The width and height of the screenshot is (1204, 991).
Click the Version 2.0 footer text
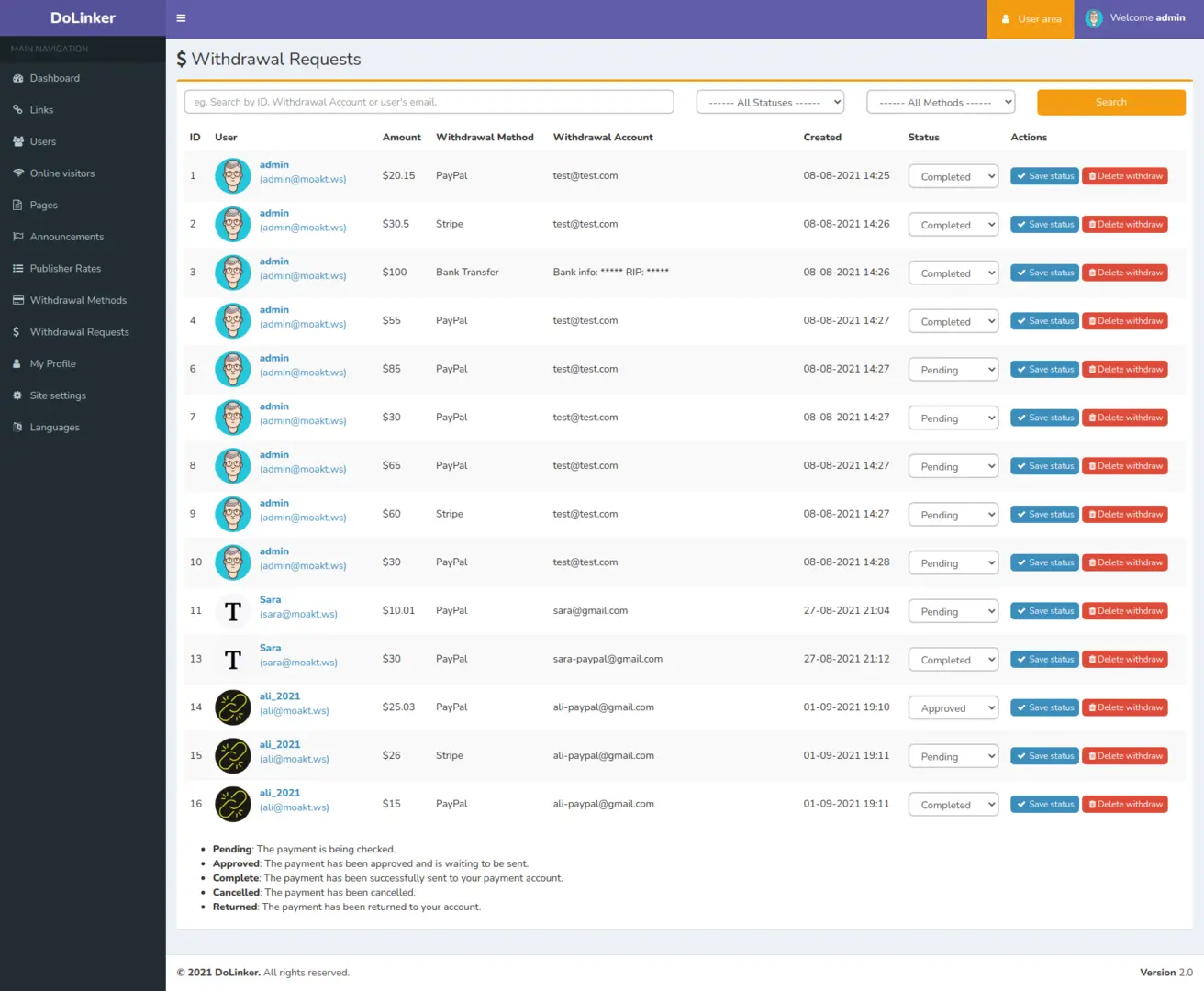[1166, 973]
